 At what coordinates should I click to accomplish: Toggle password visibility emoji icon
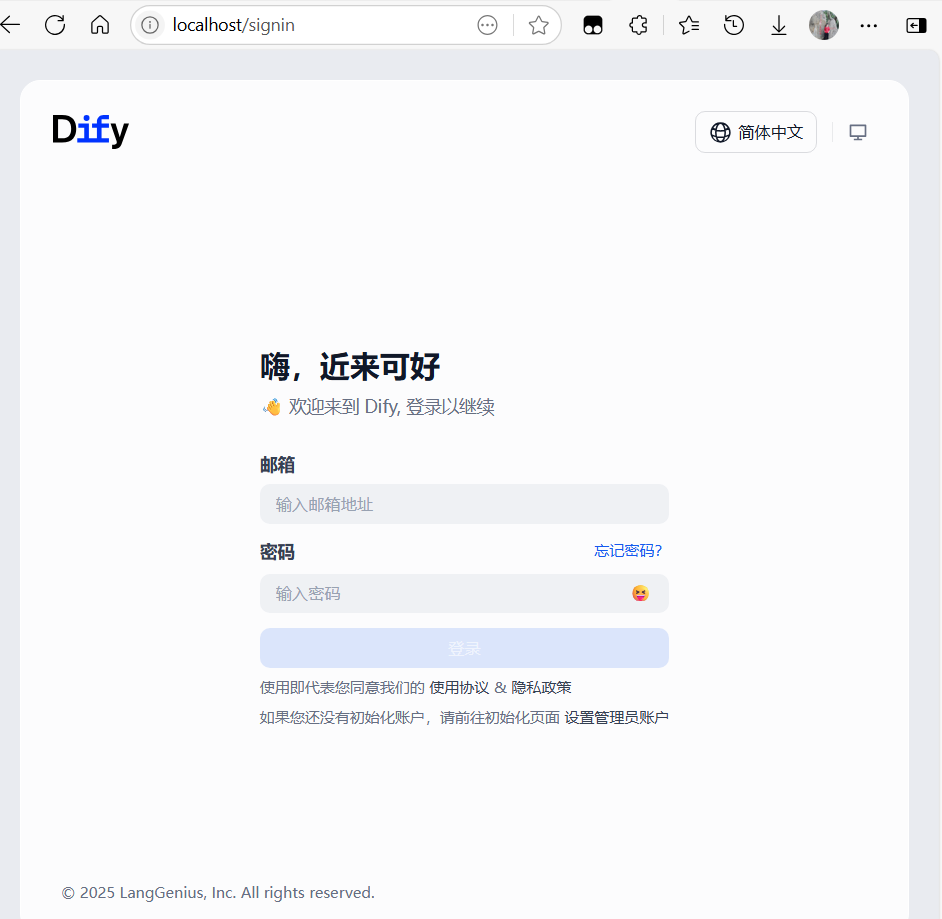640,593
